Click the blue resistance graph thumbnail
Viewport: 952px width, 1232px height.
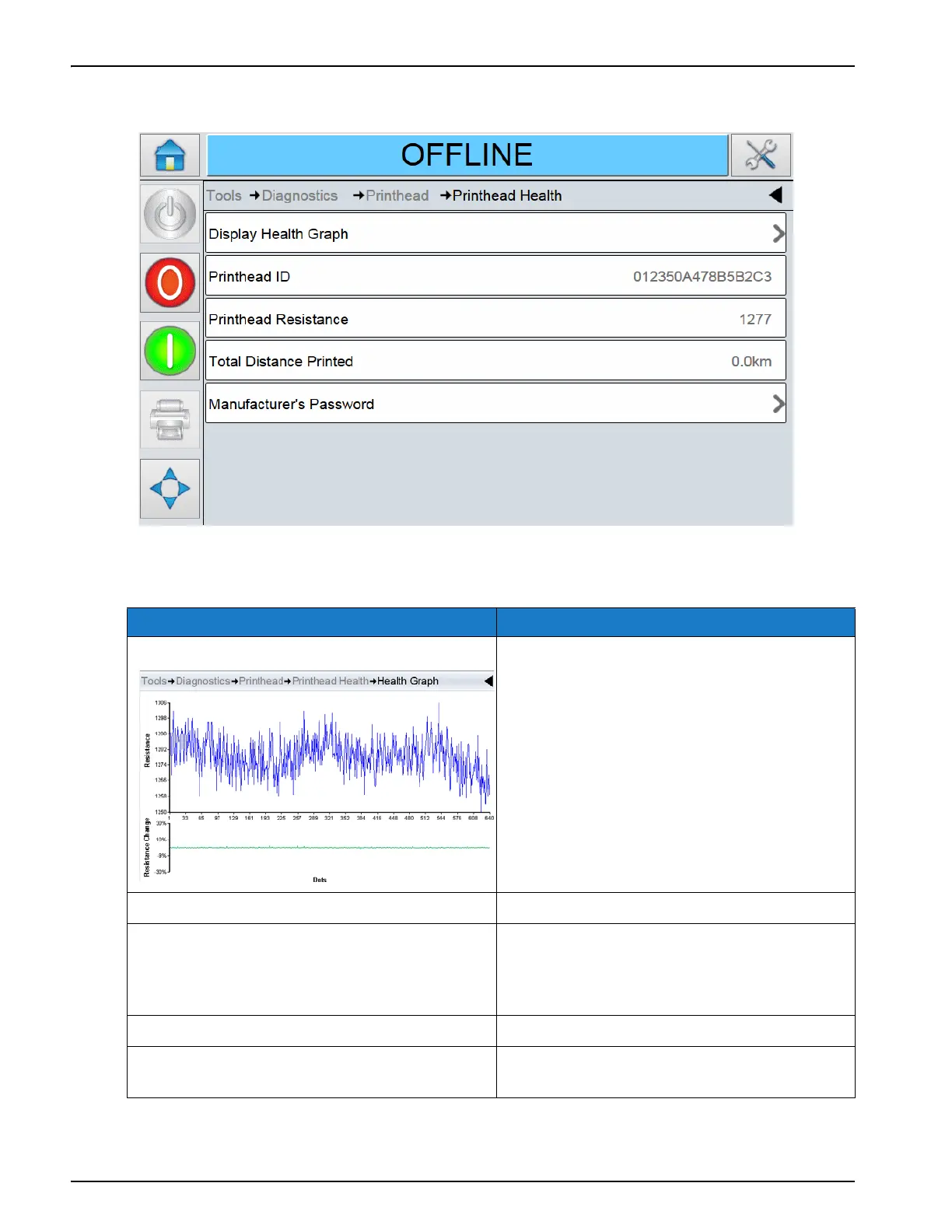point(330,758)
